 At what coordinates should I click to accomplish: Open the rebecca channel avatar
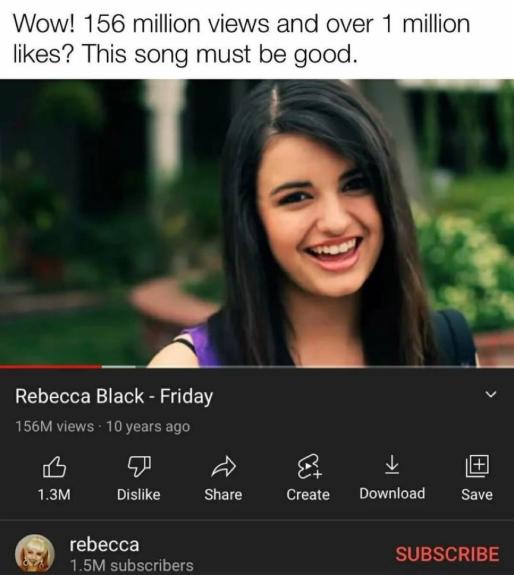click(35, 554)
